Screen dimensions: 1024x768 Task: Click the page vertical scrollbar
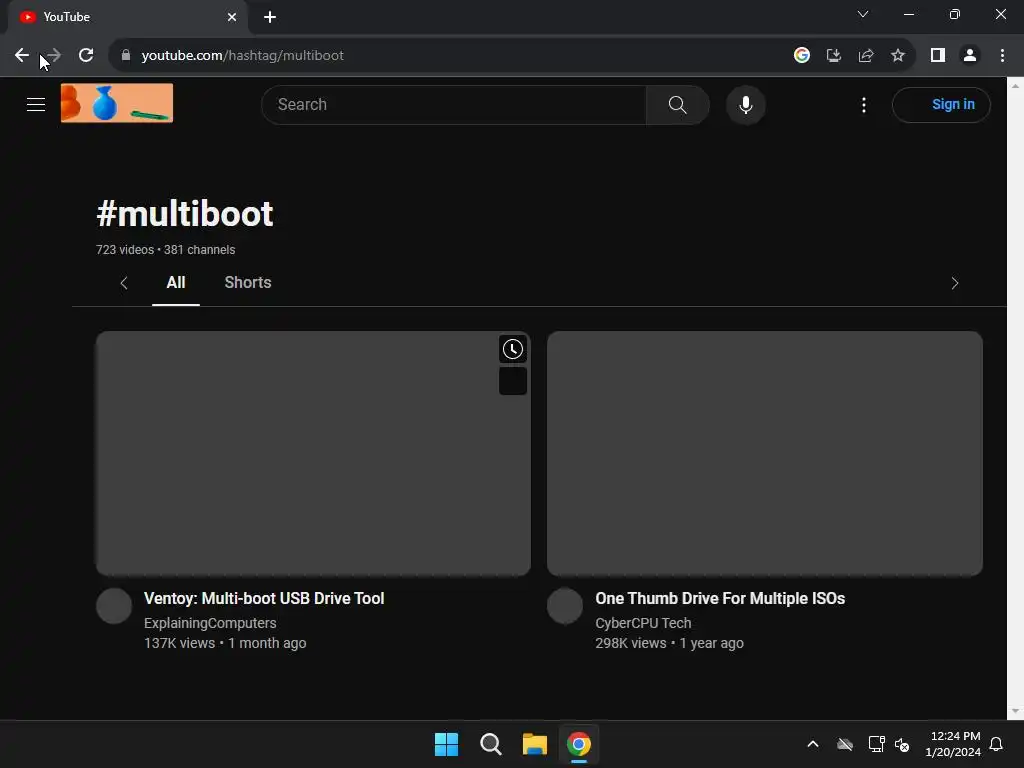(x=1015, y=397)
